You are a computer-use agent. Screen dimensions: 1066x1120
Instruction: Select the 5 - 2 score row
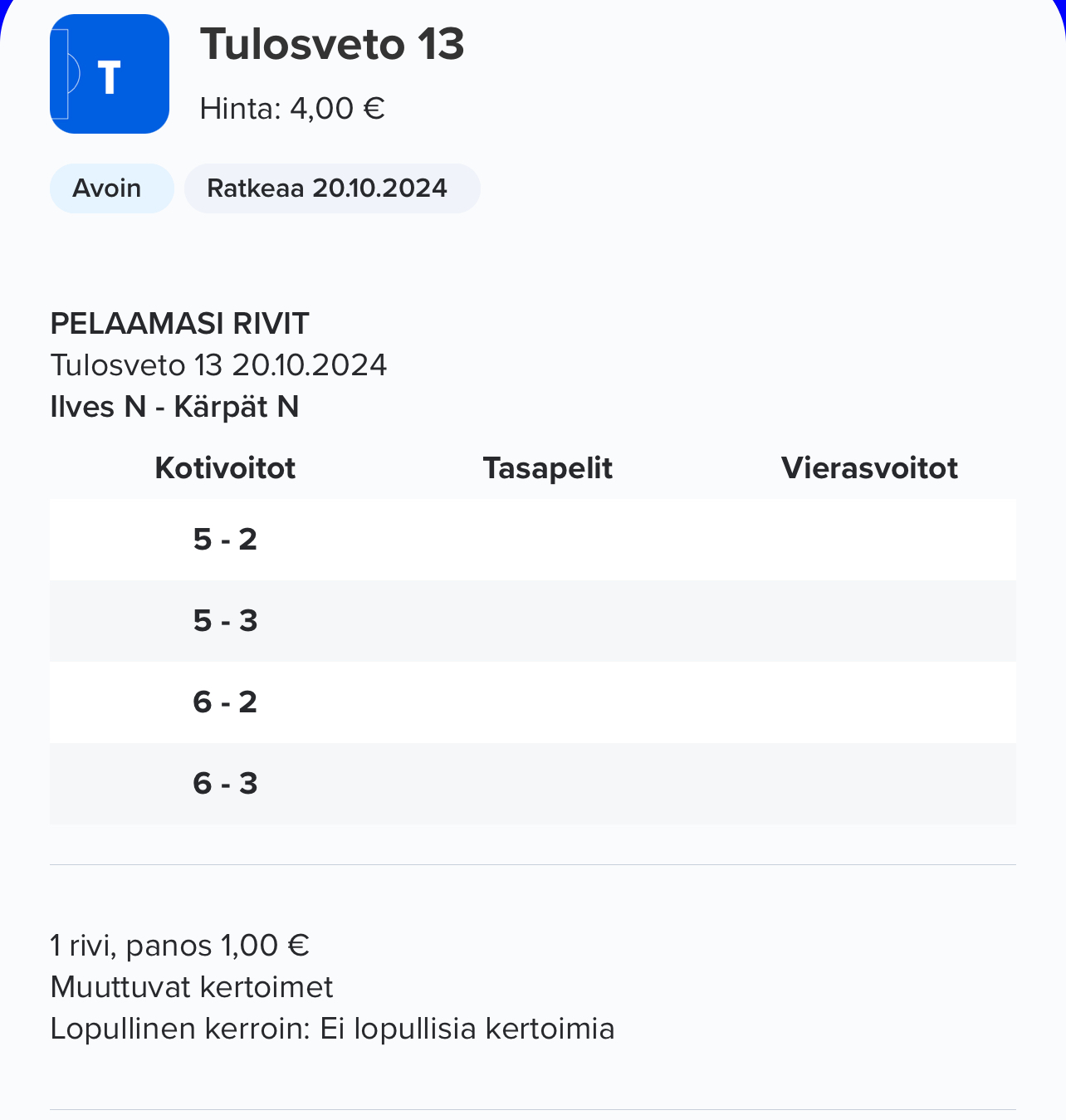533,540
